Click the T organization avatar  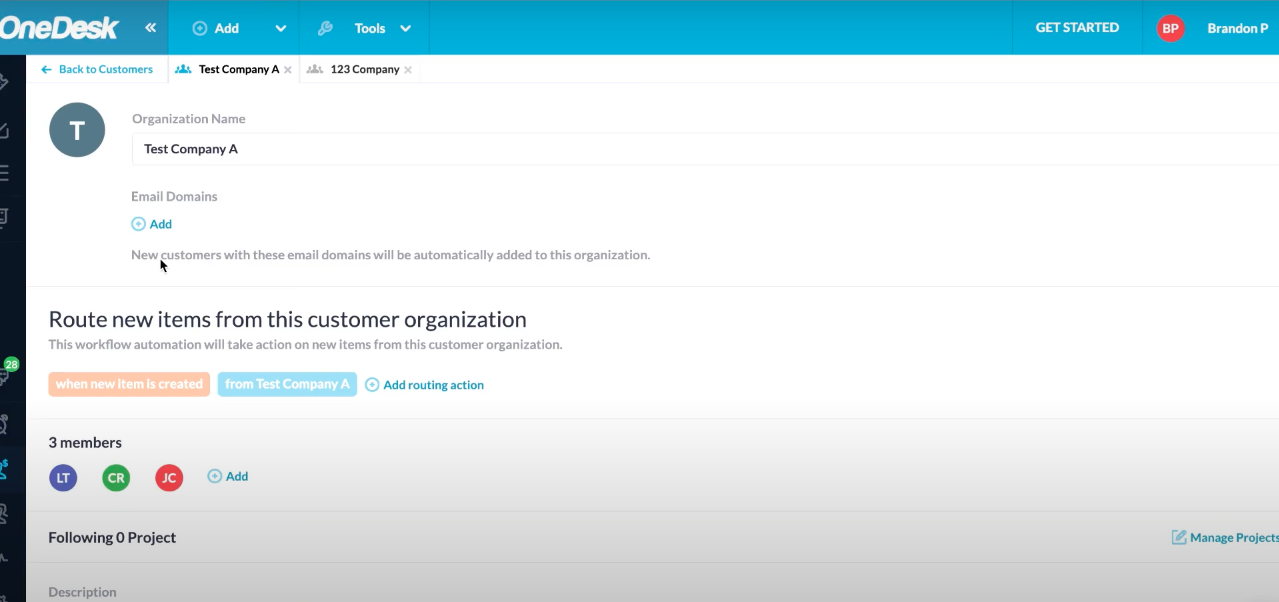point(77,130)
